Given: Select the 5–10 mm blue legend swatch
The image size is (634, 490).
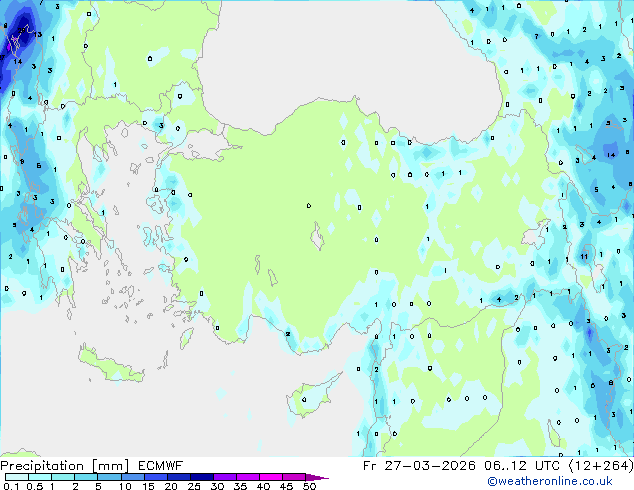Looking at the screenshot, I should coord(109,477).
